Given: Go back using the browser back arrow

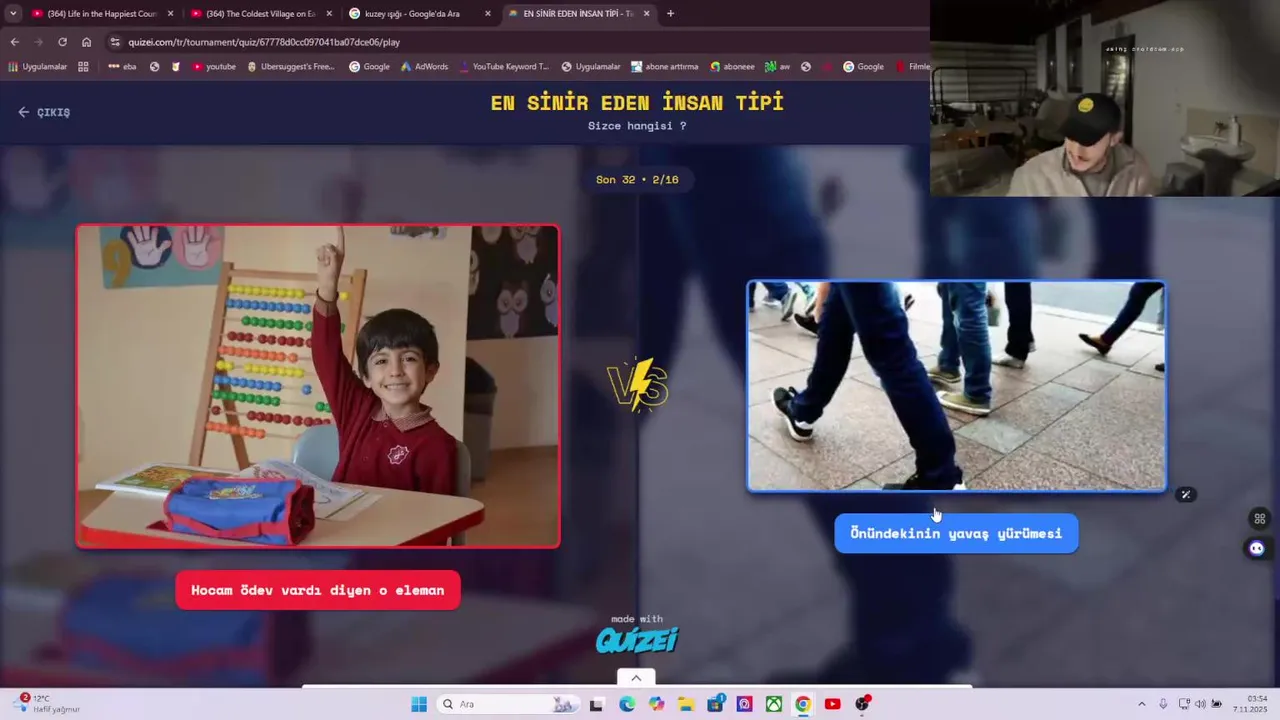Looking at the screenshot, I should (14, 42).
